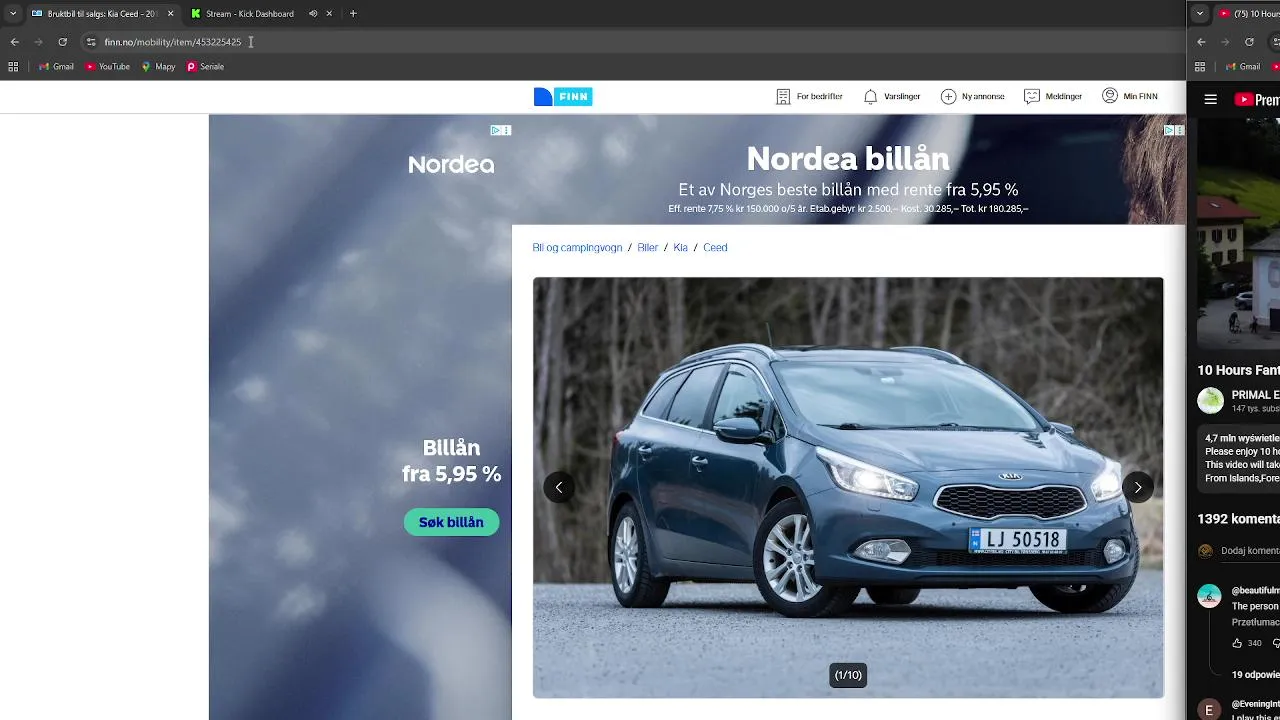Click the Nordea billån banner headline
The image size is (1280, 720).
[848, 159]
